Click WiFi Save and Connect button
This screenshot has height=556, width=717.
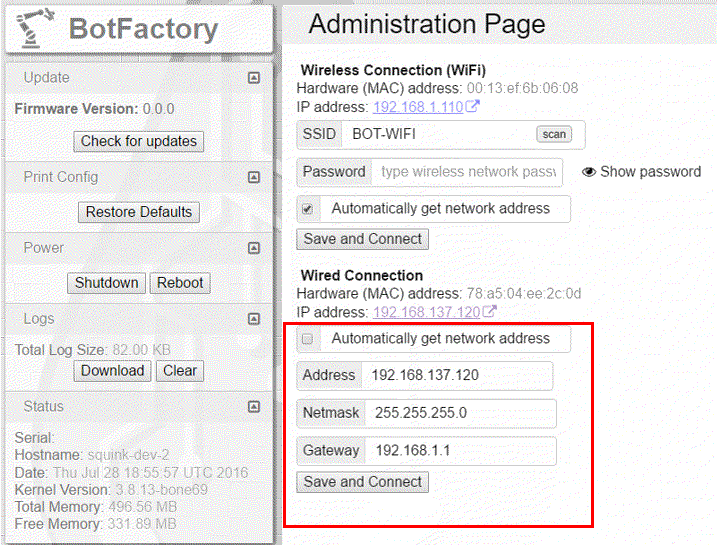pyautogui.click(x=363, y=239)
